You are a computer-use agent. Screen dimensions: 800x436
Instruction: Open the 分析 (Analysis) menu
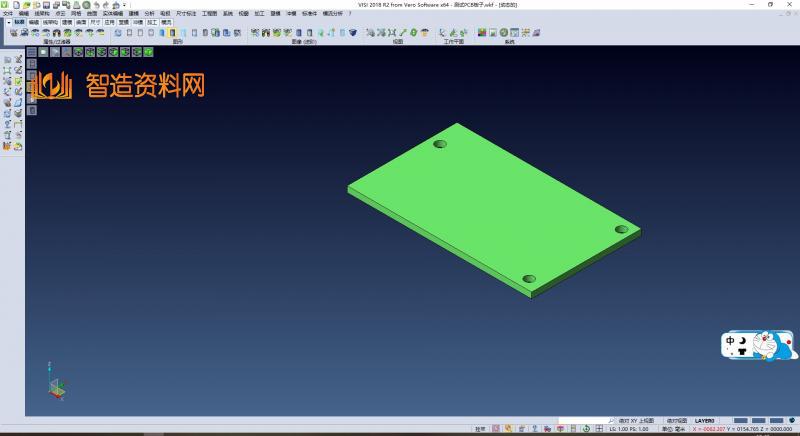149,13
